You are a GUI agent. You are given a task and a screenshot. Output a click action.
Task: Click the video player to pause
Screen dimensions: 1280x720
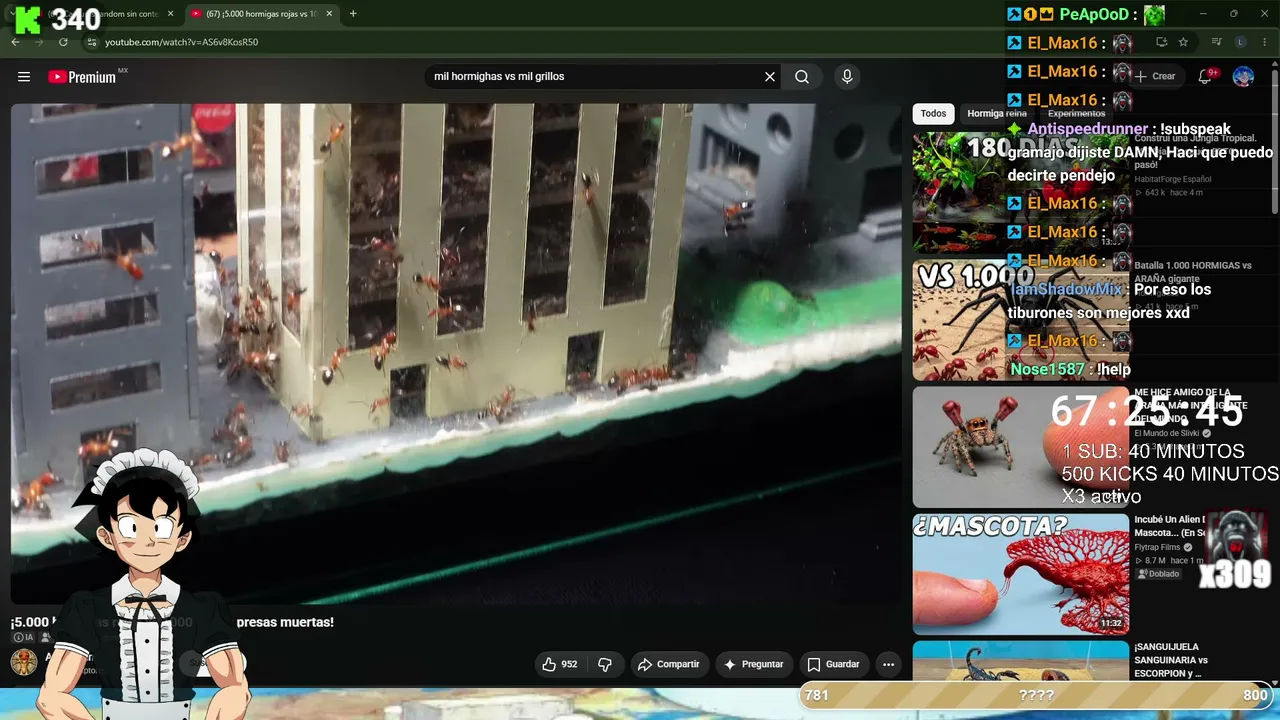tap(456, 353)
